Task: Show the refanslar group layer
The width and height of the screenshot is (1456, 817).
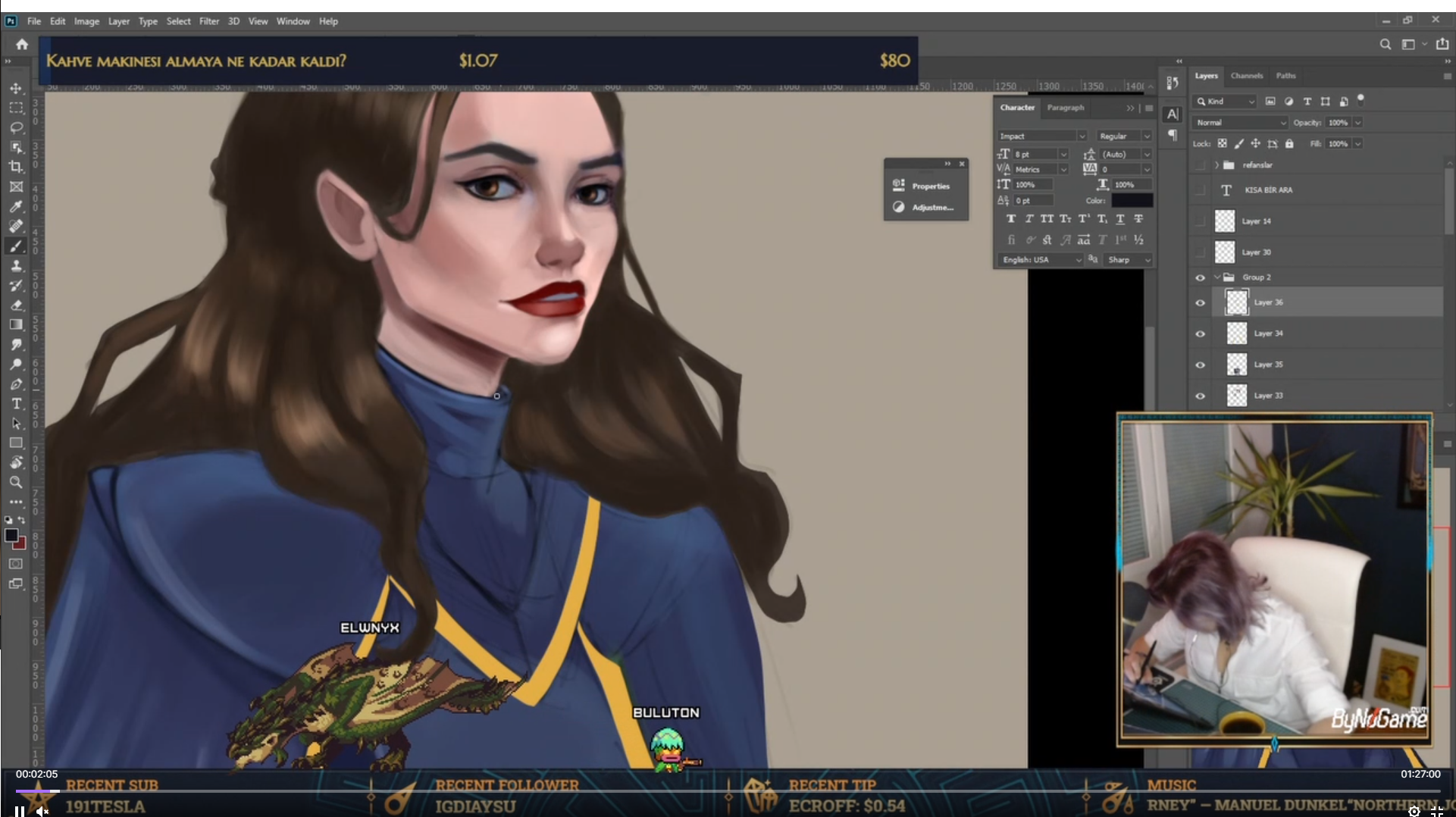Action: coord(1200,165)
